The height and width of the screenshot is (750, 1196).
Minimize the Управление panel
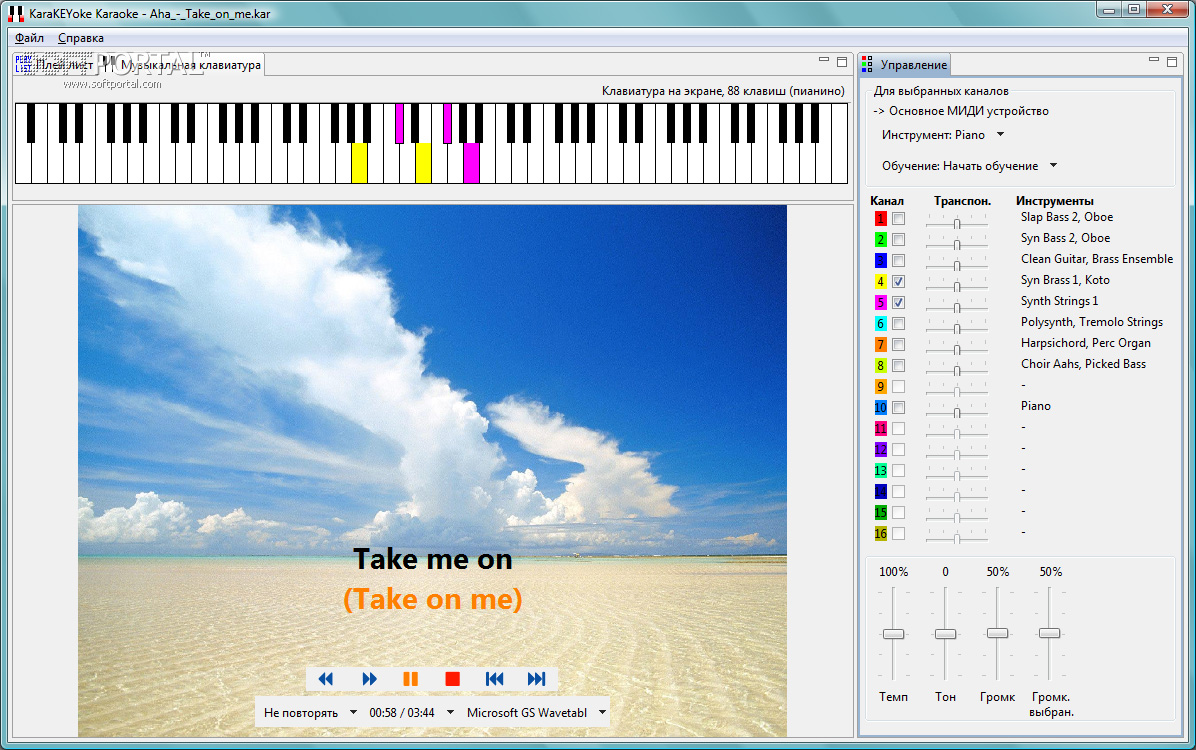pyautogui.click(x=1153, y=60)
